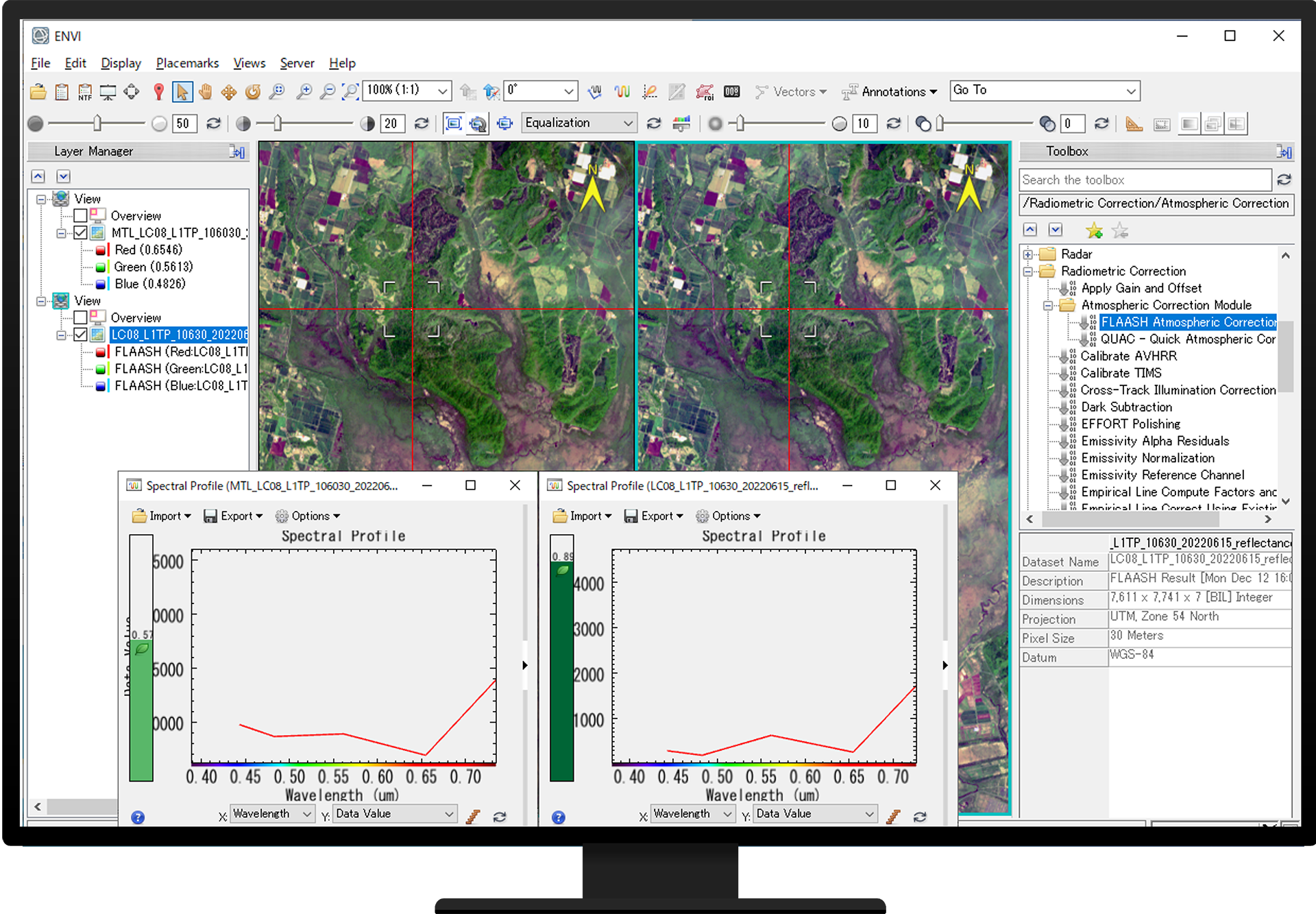Open the Placemarks menu

coord(187,63)
